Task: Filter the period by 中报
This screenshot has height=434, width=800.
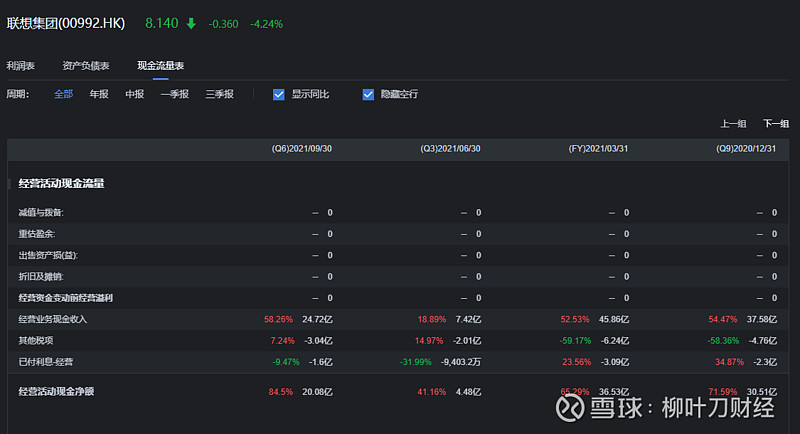Action: pyautogui.click(x=134, y=94)
